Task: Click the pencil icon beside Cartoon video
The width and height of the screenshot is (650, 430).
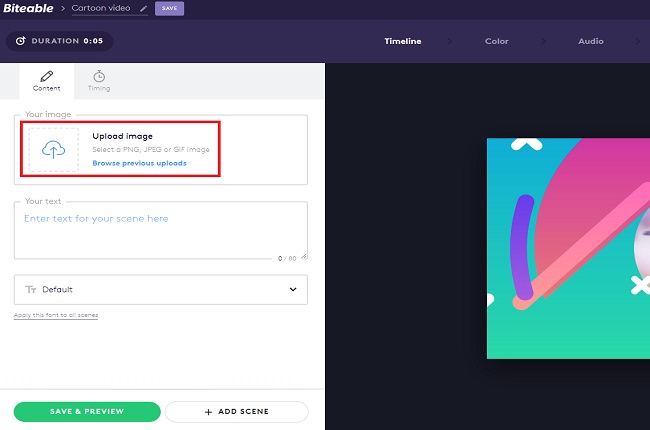Action: [143, 9]
